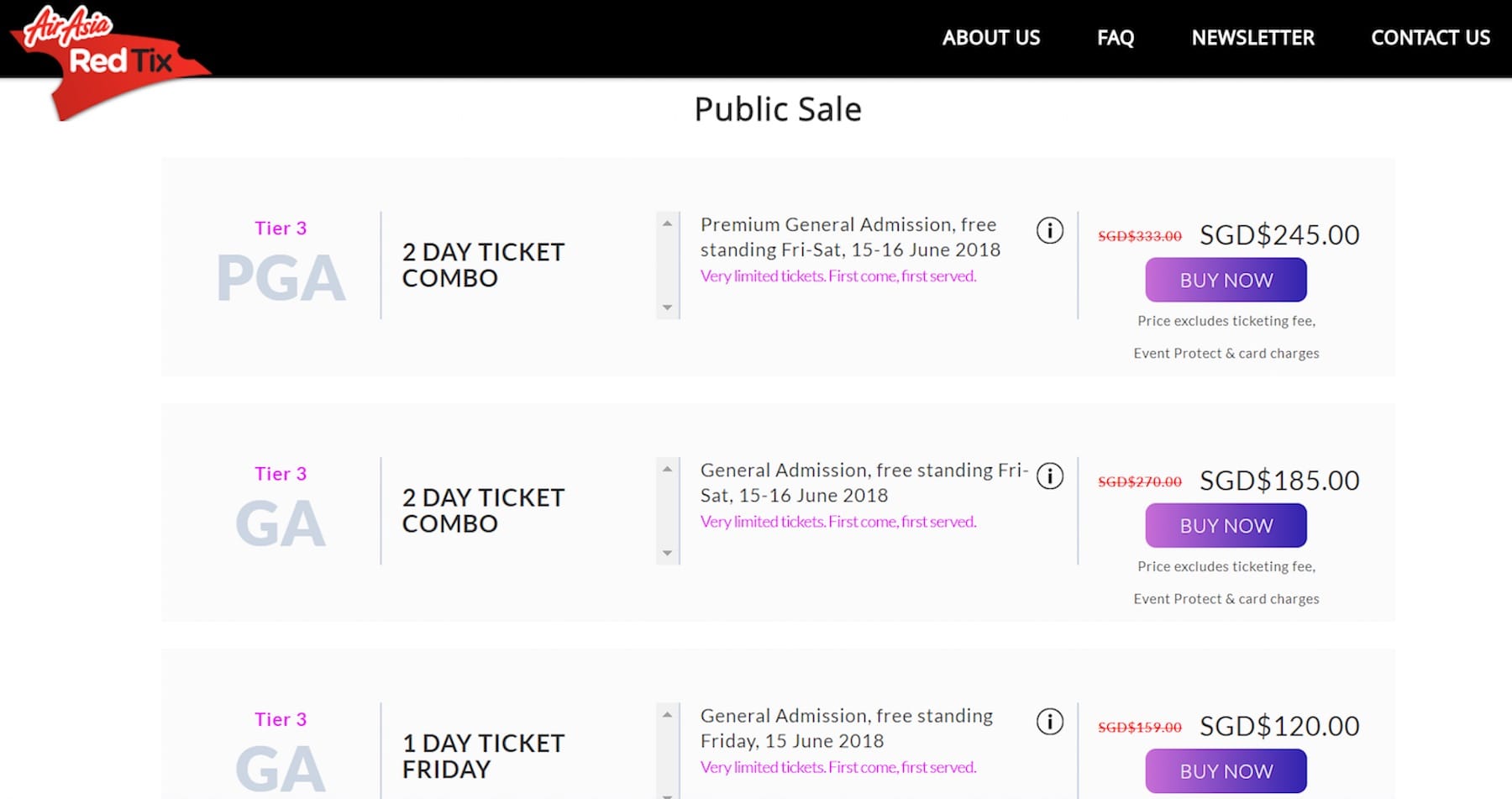Click the Public Sale heading
The height and width of the screenshot is (799, 1512).
(x=778, y=109)
